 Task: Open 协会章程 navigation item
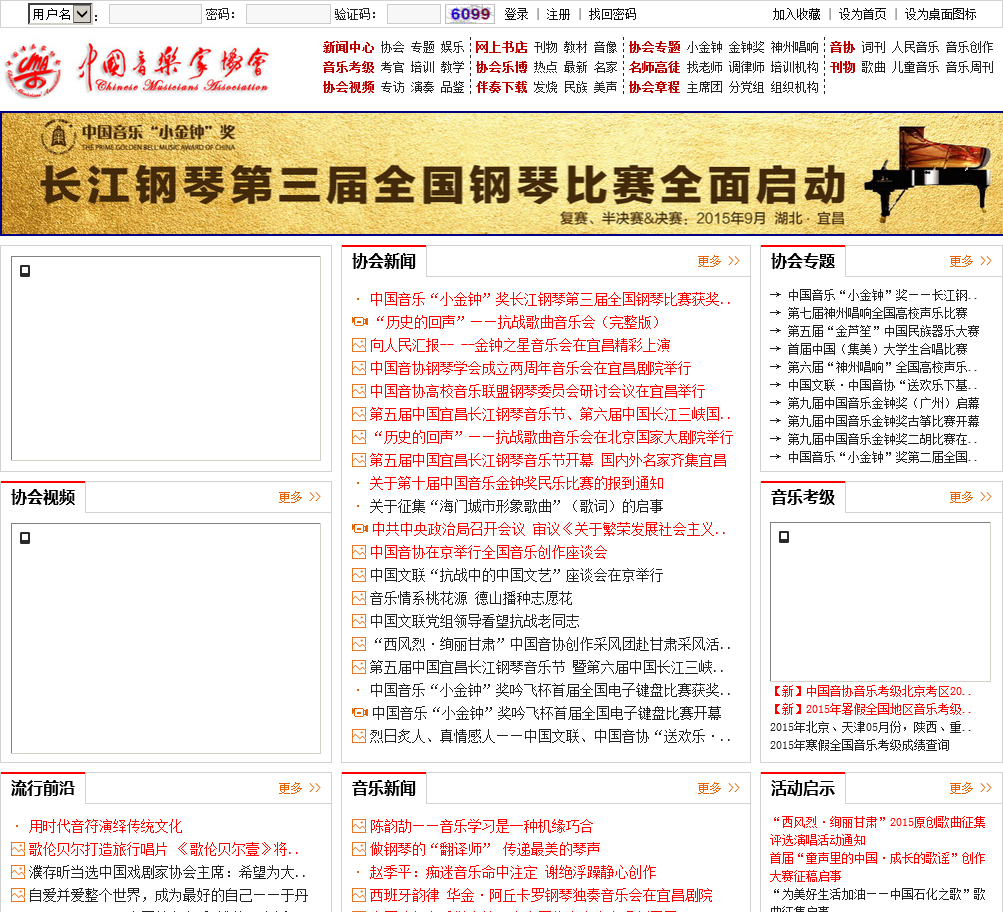[654, 87]
